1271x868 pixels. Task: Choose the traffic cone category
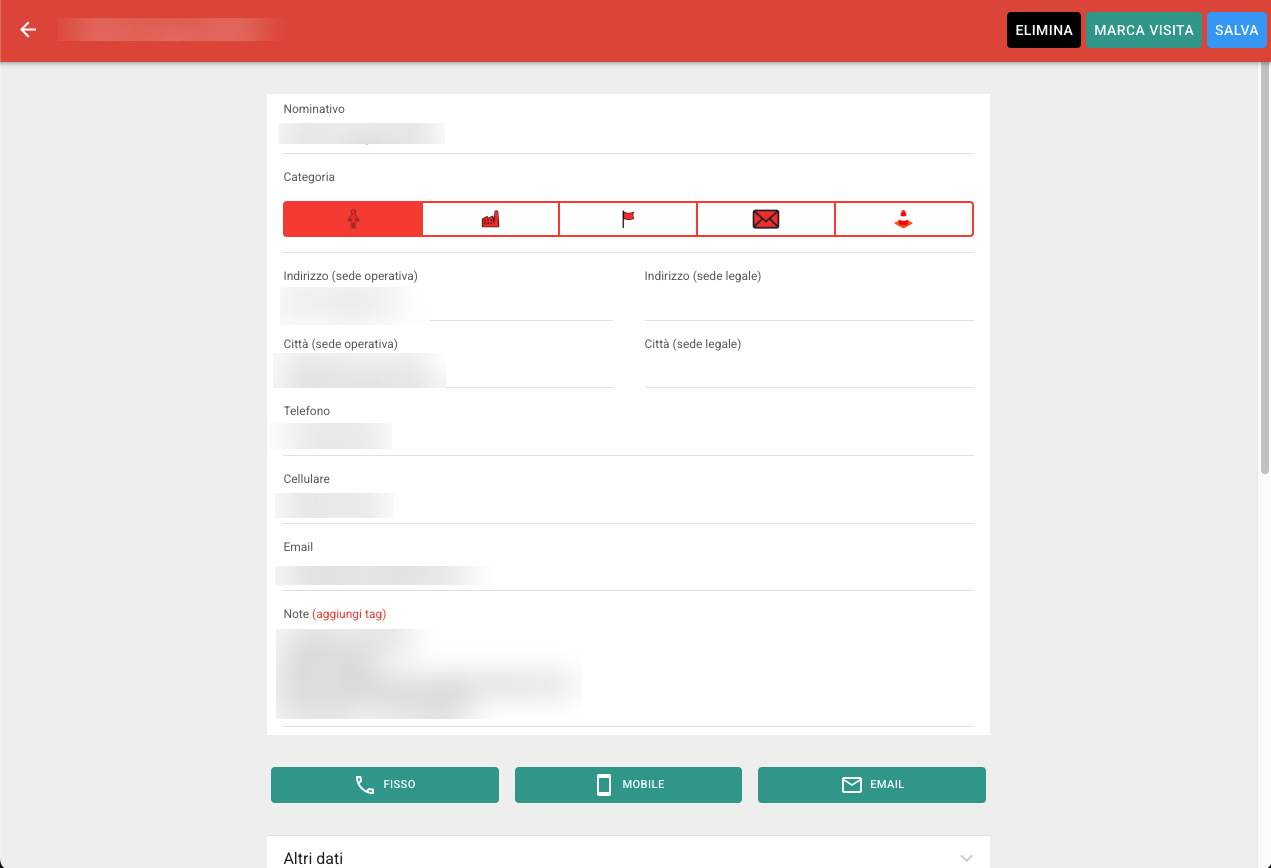point(904,219)
